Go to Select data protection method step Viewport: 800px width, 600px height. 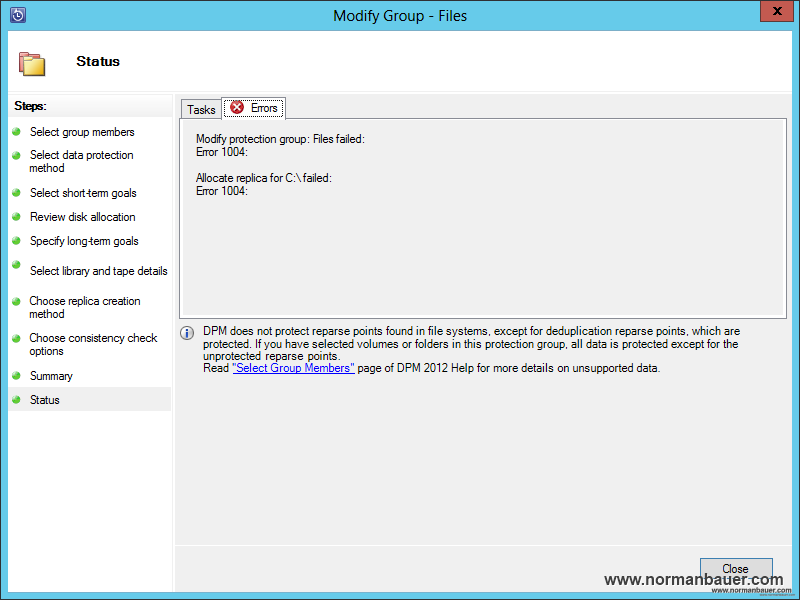tap(82, 161)
